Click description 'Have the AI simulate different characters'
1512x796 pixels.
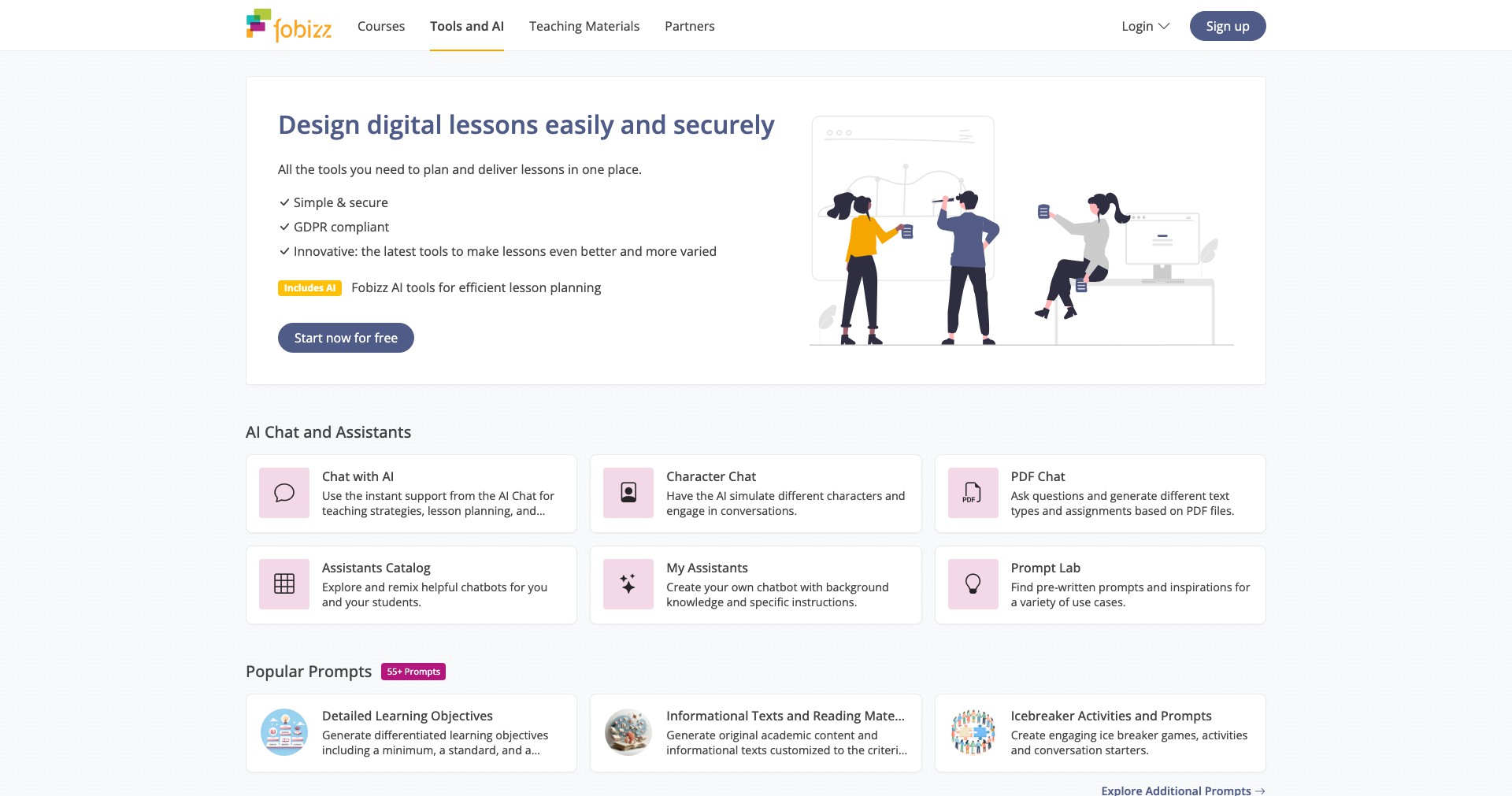[x=785, y=503]
